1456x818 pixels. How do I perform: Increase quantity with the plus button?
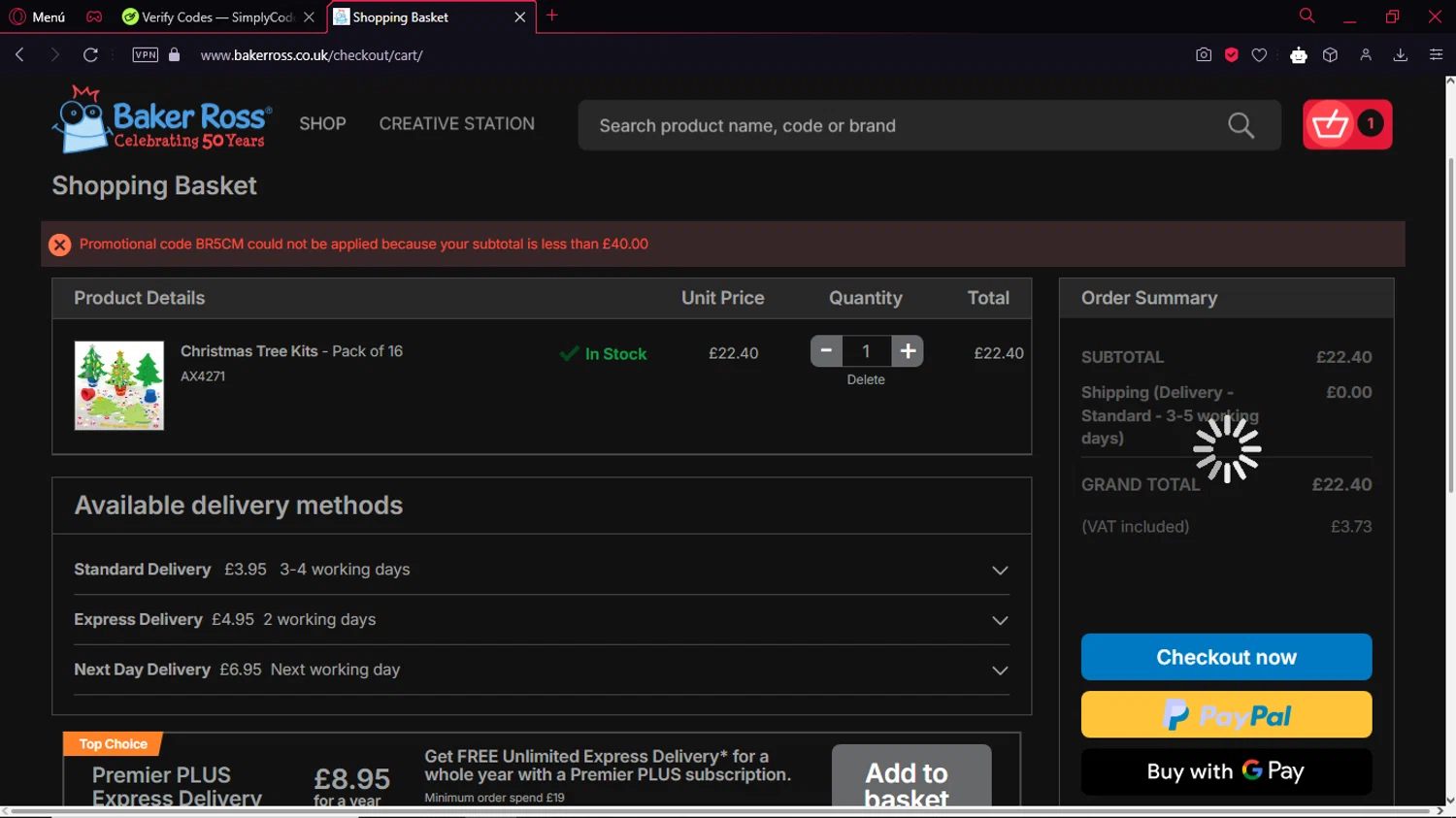[x=908, y=351]
